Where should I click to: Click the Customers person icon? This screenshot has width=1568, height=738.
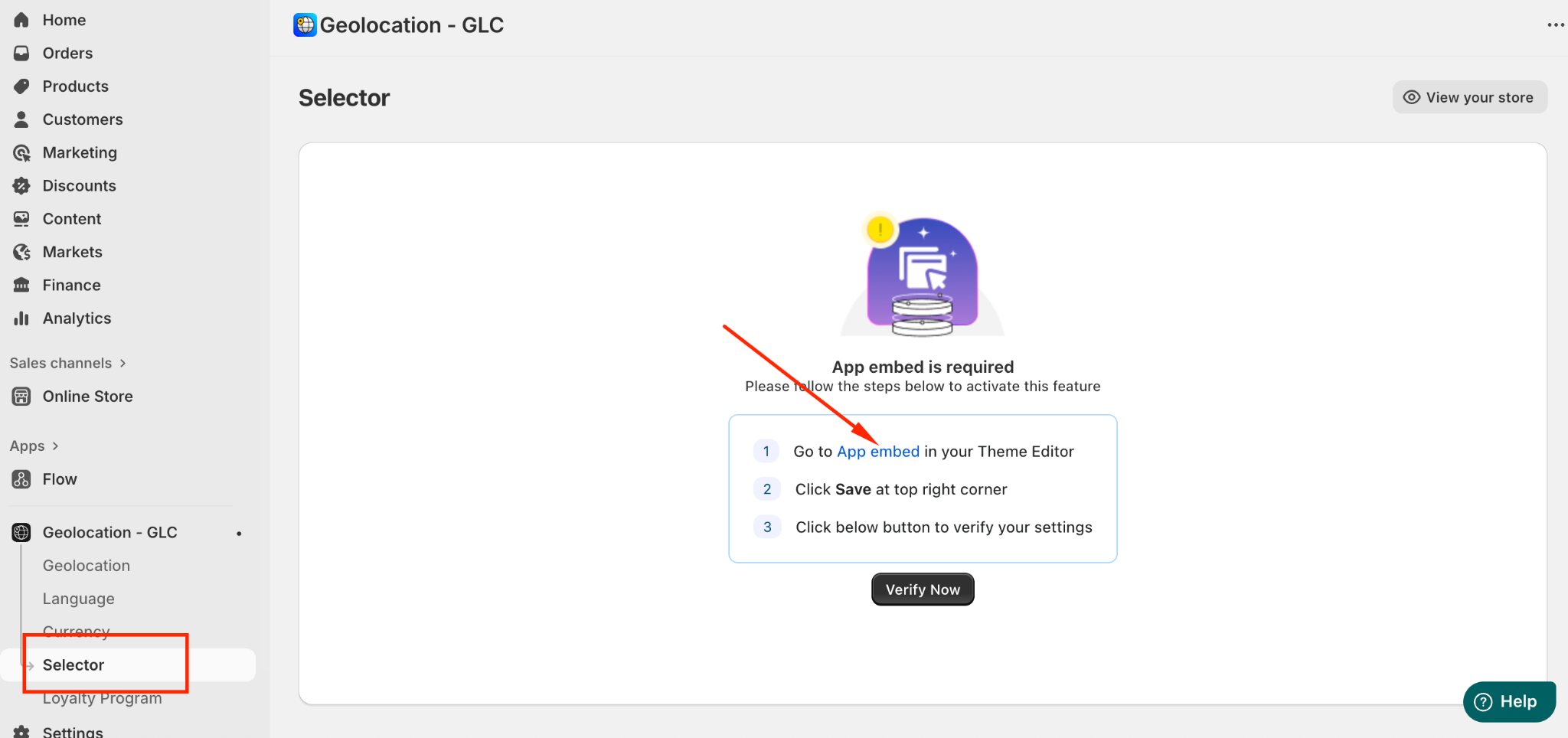pos(21,119)
